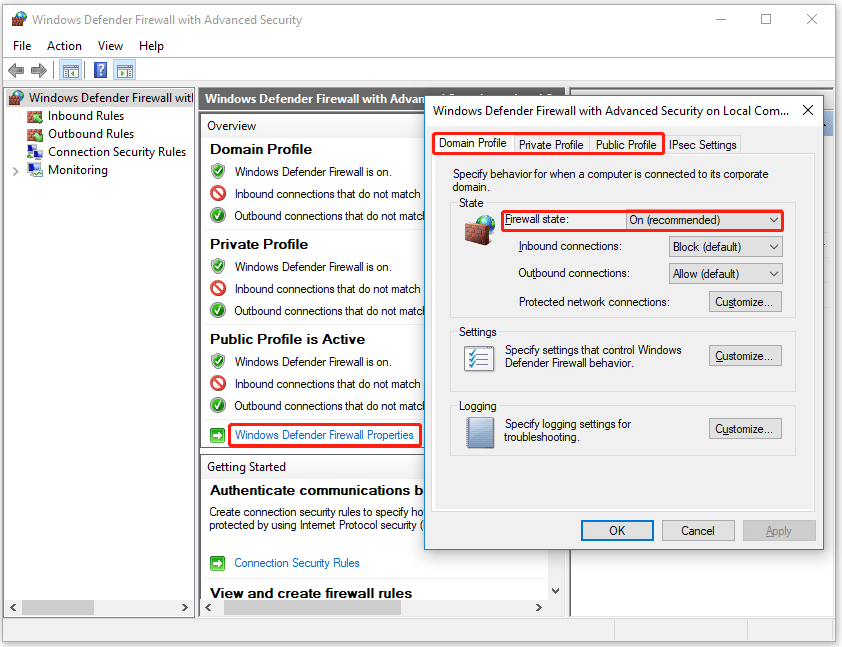Screen dimensions: 842x647
Task: Click the green arrow icon beside Firewall Properties link
Action: [217, 435]
